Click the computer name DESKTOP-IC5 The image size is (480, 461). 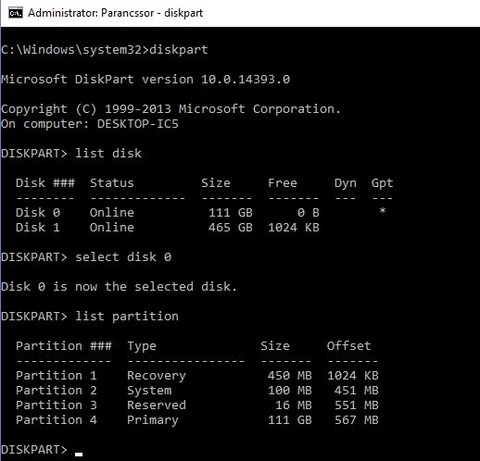coord(138,124)
